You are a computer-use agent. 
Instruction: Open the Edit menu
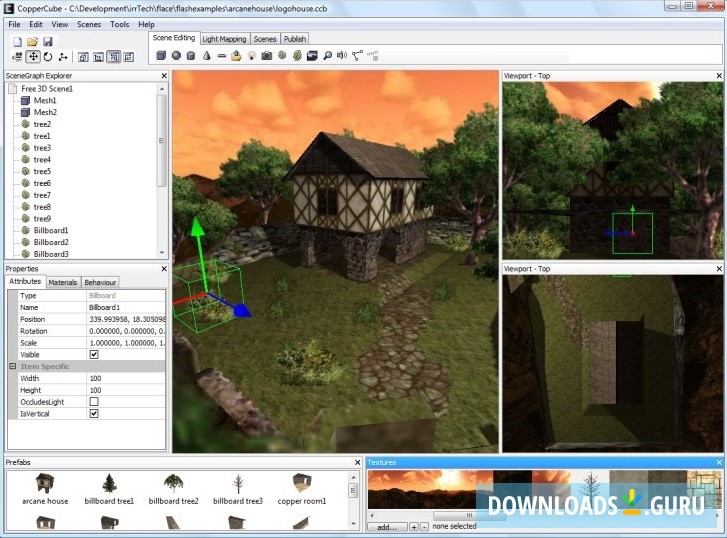[36, 24]
